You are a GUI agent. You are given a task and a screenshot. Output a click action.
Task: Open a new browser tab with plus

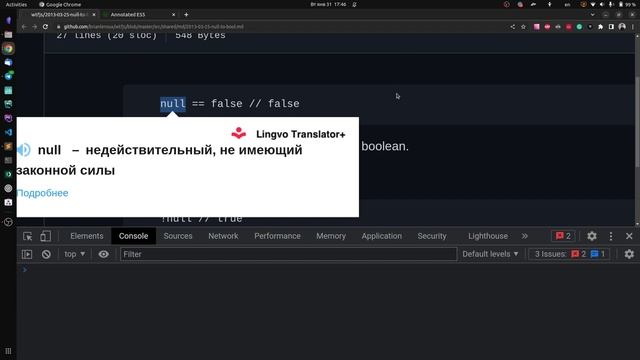[186, 14]
